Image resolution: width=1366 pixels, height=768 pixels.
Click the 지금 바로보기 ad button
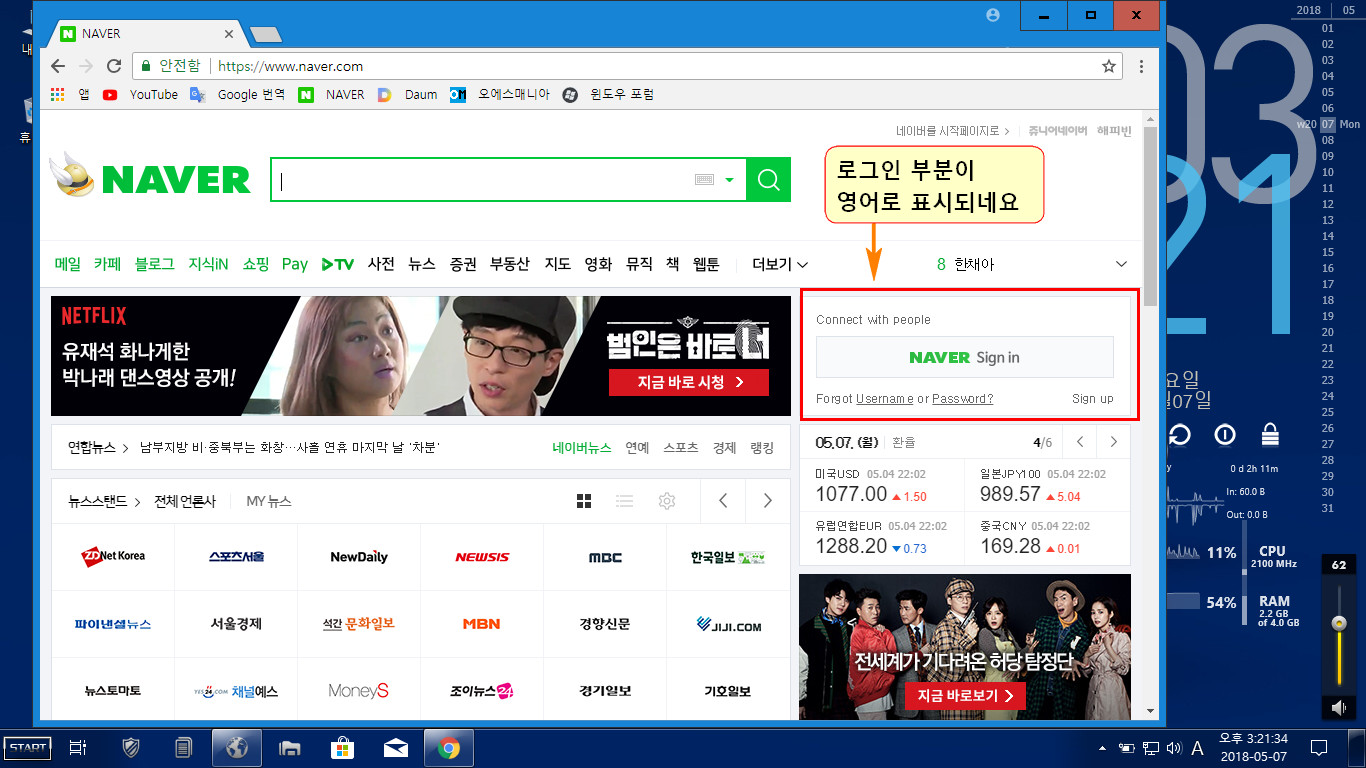point(965,695)
